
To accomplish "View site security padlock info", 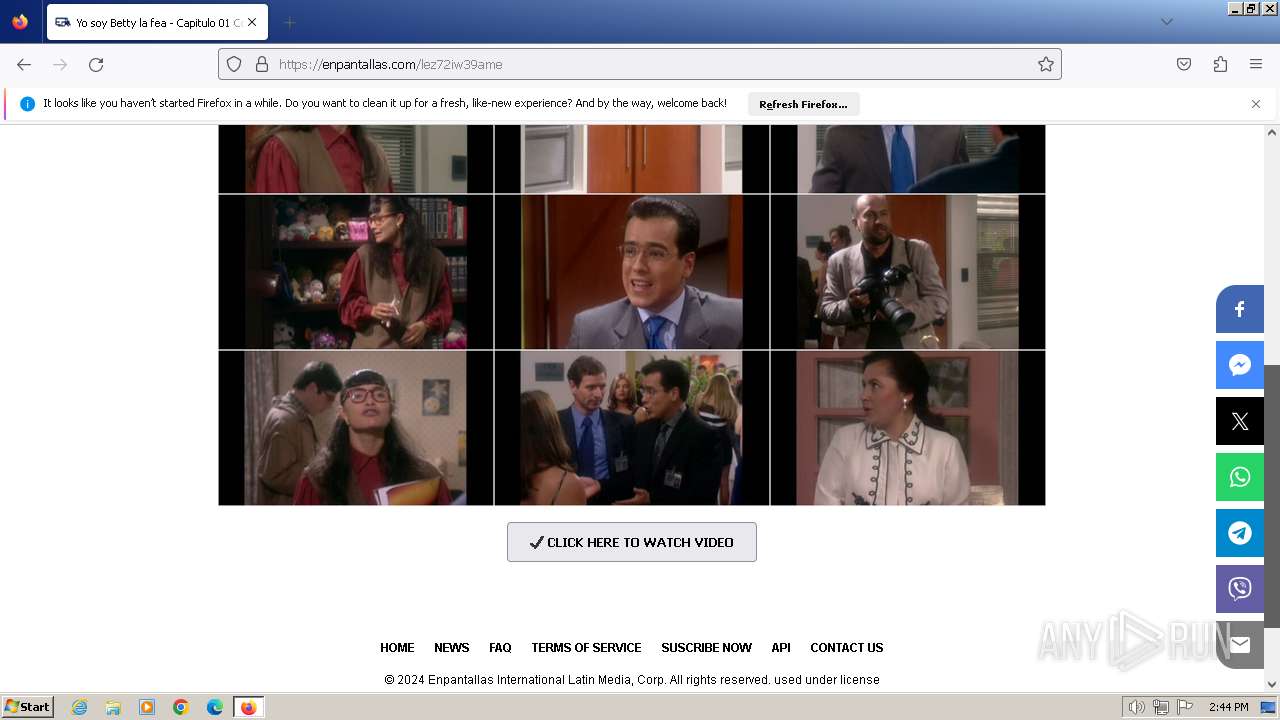I will tap(262, 64).
